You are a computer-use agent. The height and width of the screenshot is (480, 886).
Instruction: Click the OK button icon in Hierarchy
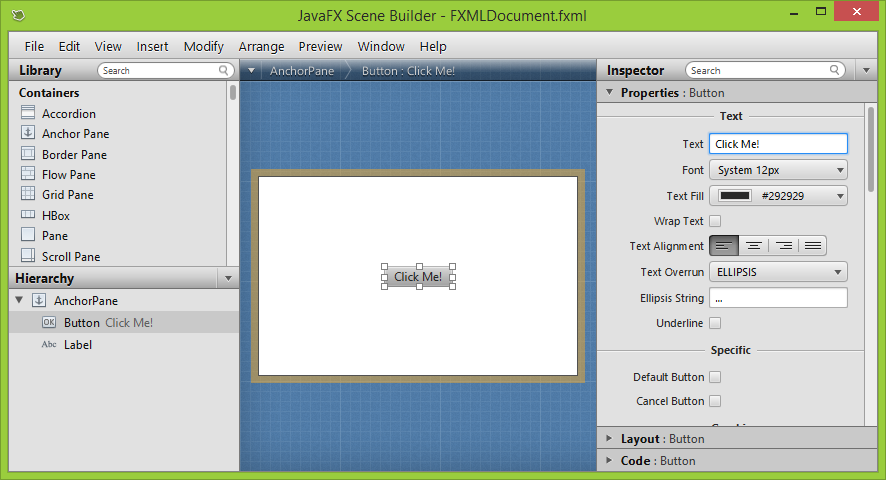pyautogui.click(x=49, y=322)
